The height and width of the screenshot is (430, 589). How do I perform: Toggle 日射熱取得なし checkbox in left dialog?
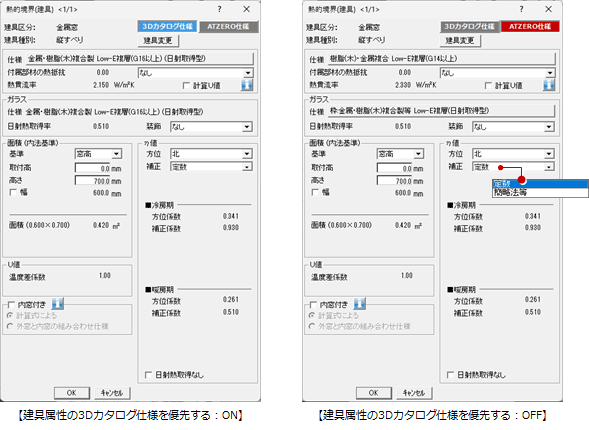click(x=148, y=374)
